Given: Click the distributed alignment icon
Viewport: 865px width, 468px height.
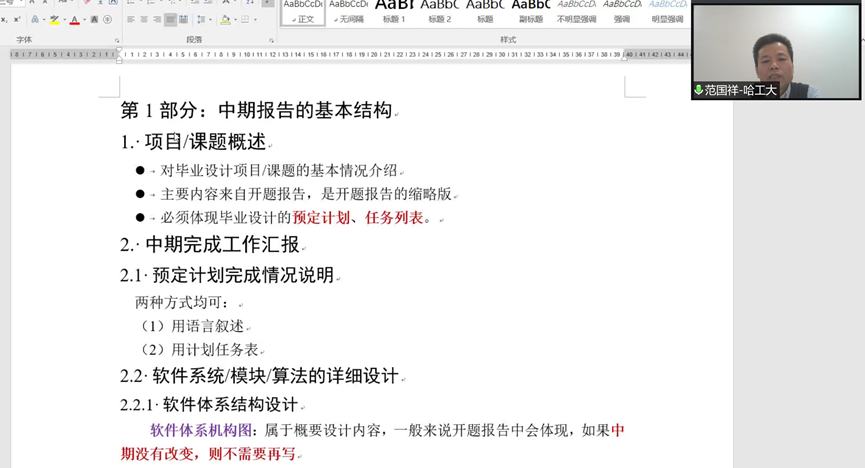Looking at the screenshot, I should point(183,19).
